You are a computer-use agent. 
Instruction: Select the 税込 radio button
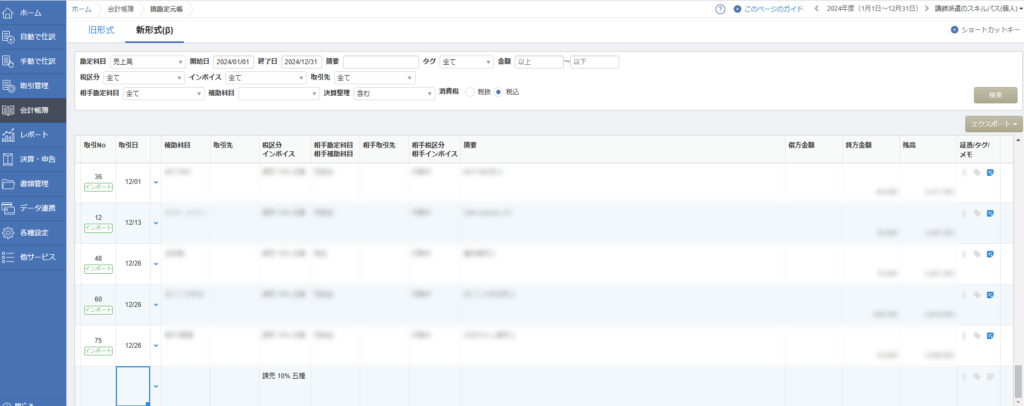500,92
